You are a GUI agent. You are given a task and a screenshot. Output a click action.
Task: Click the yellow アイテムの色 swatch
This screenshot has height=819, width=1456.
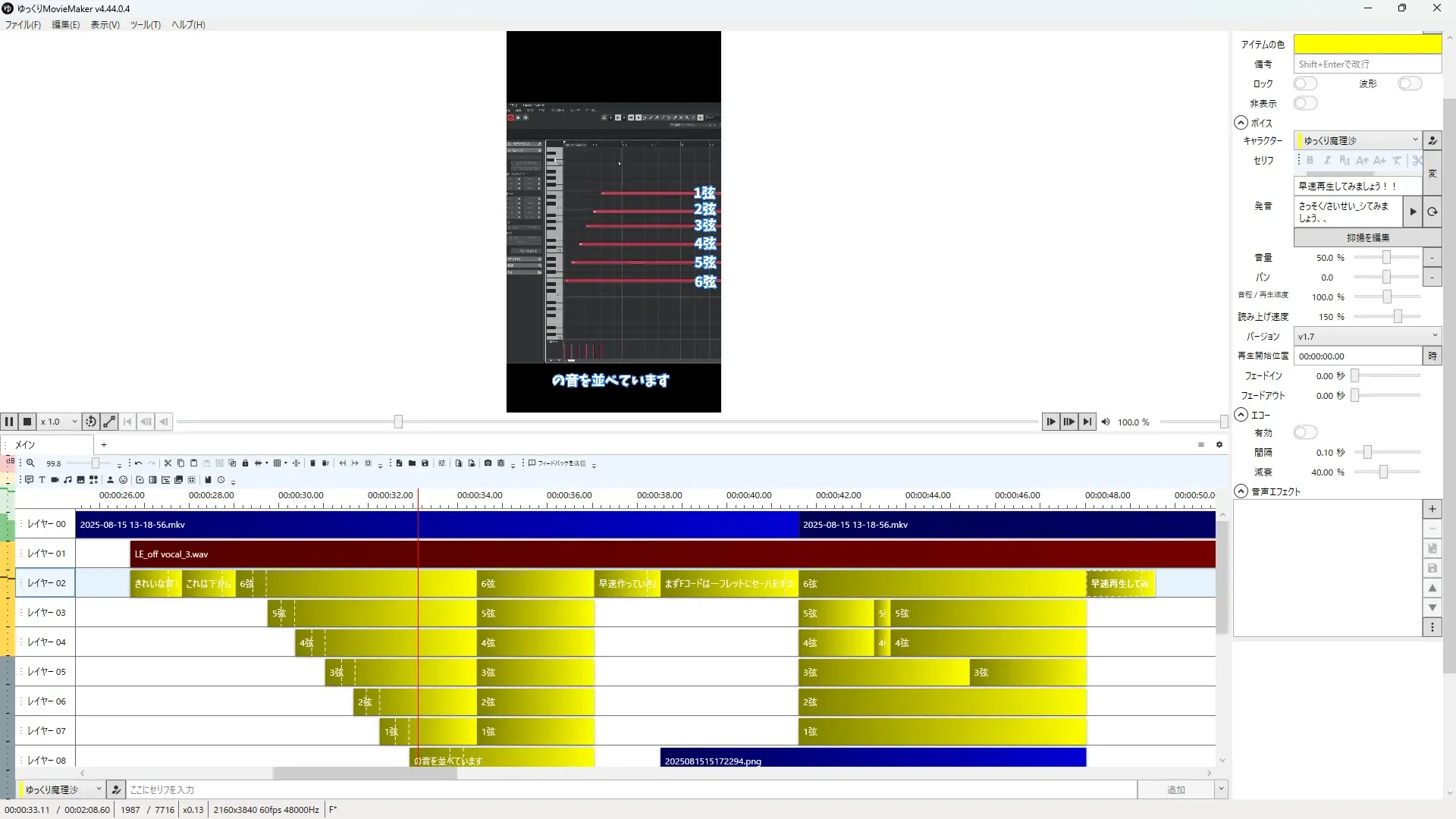click(1367, 44)
